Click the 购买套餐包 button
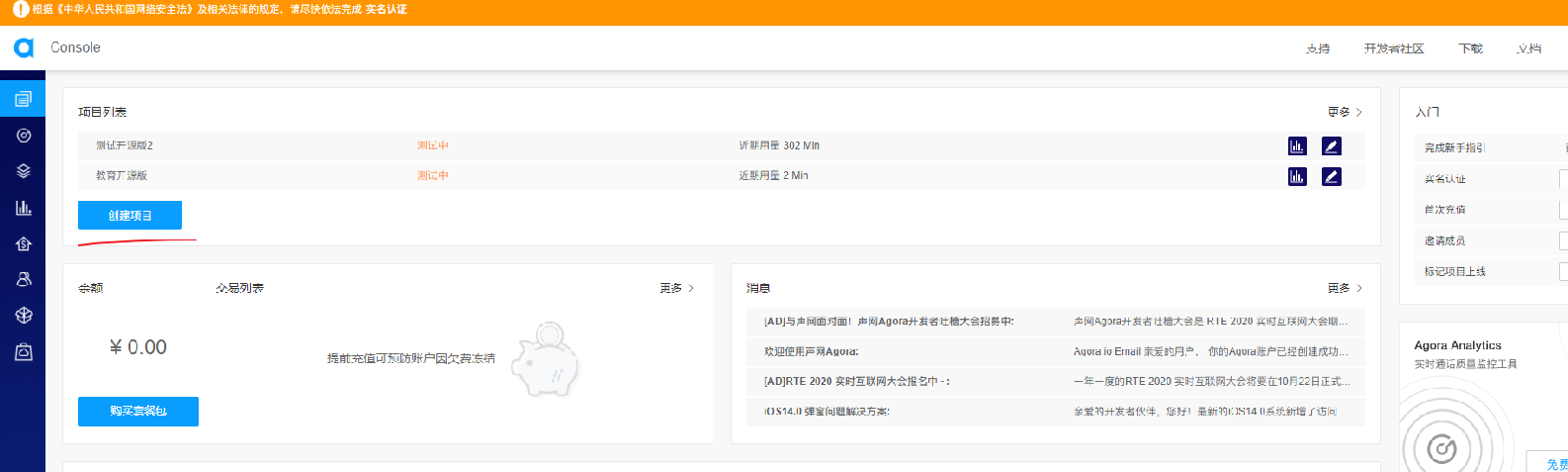Viewport: 1568px width, 472px height. [138, 411]
